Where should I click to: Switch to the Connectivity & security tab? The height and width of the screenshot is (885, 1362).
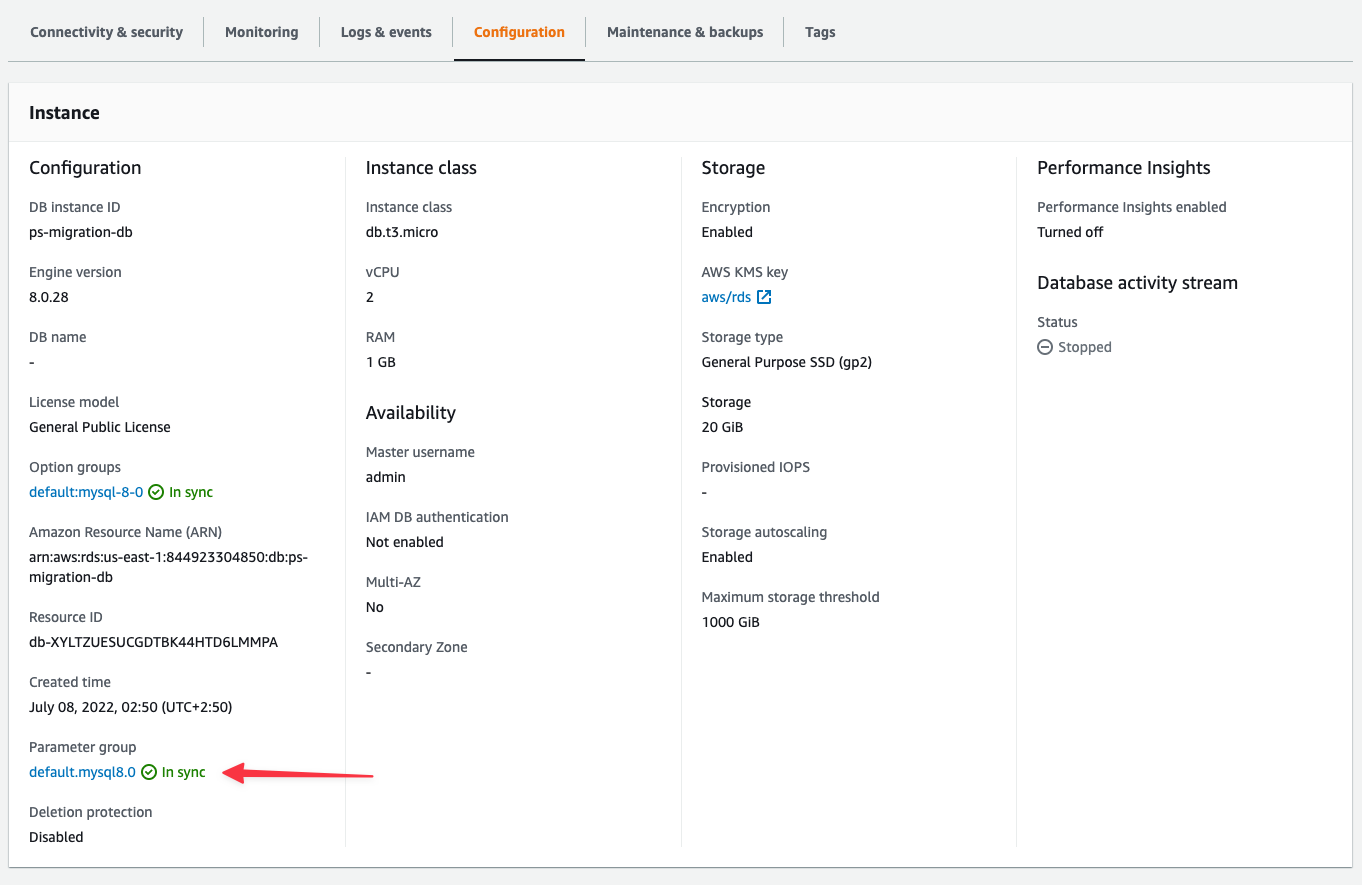tap(106, 31)
